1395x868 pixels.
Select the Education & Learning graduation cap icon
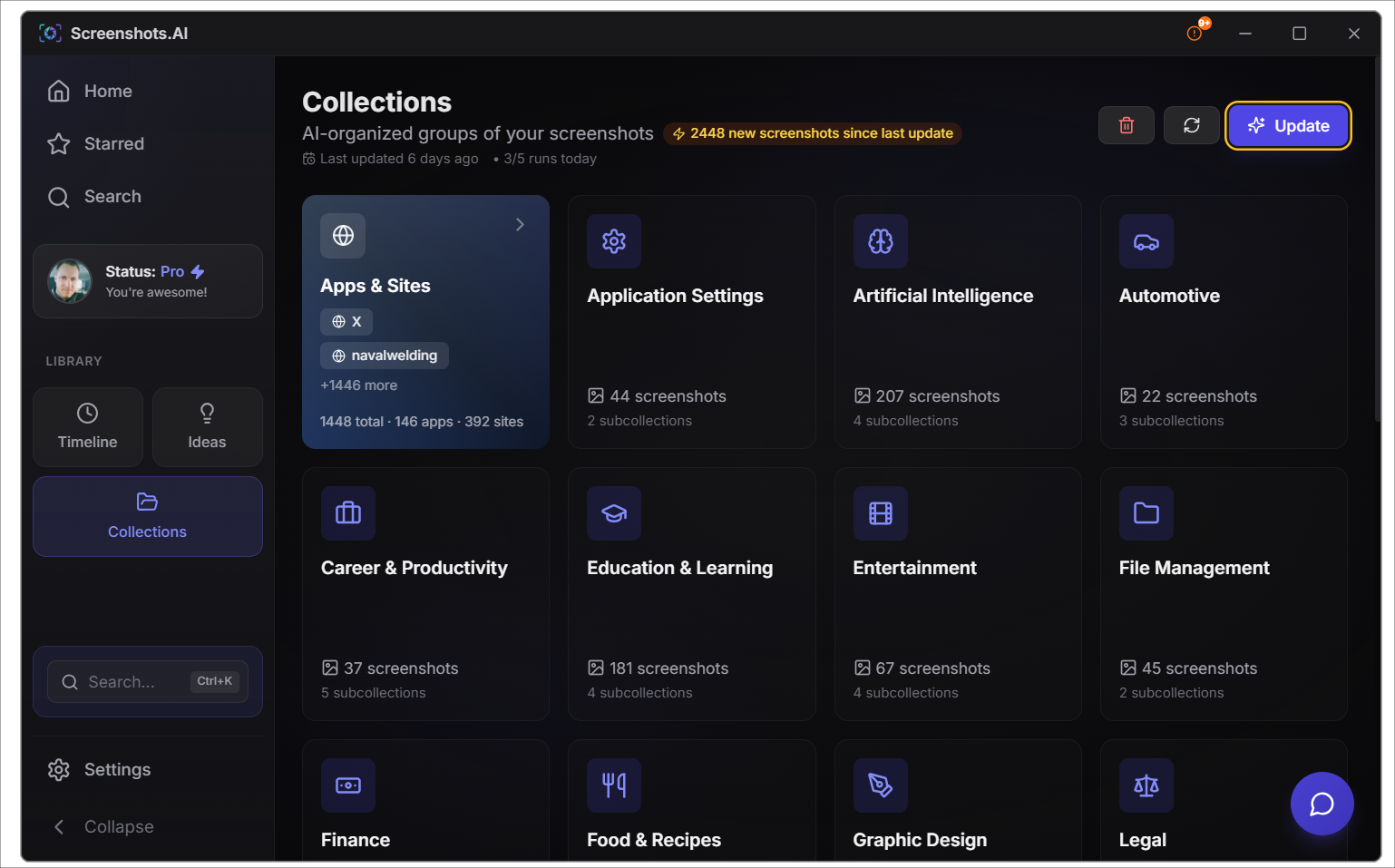coord(614,513)
